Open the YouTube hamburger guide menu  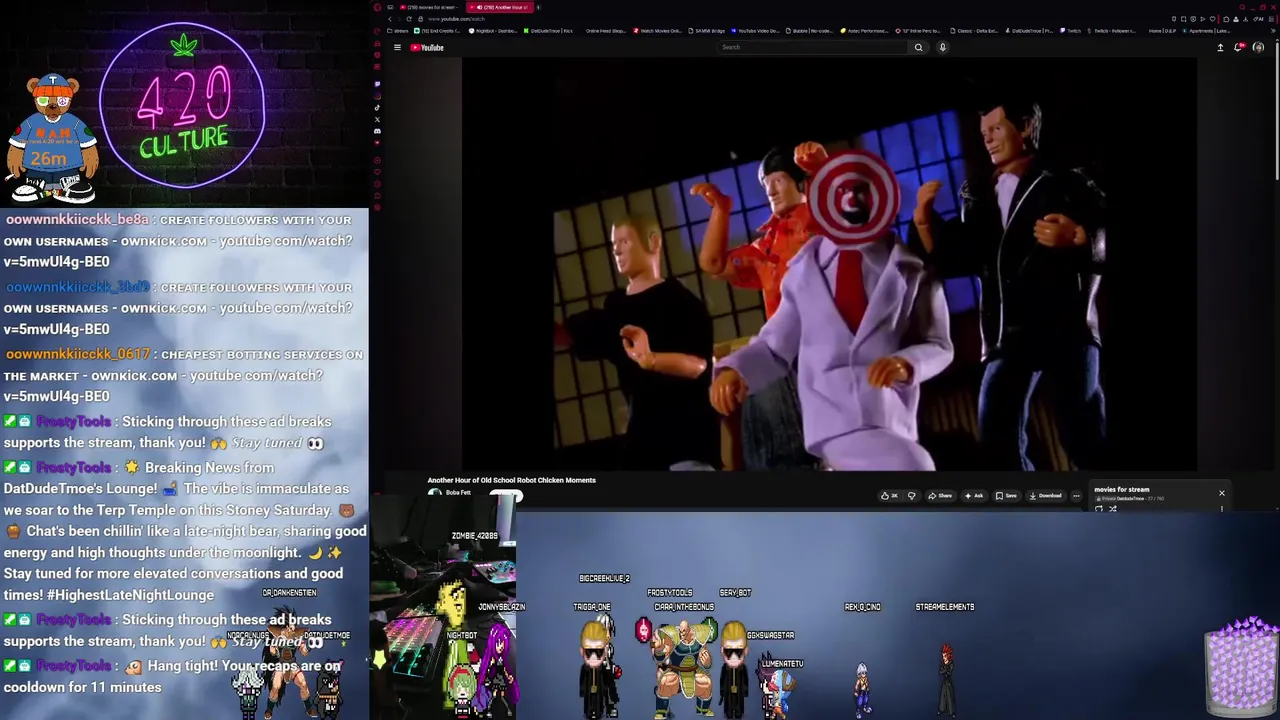(397, 47)
